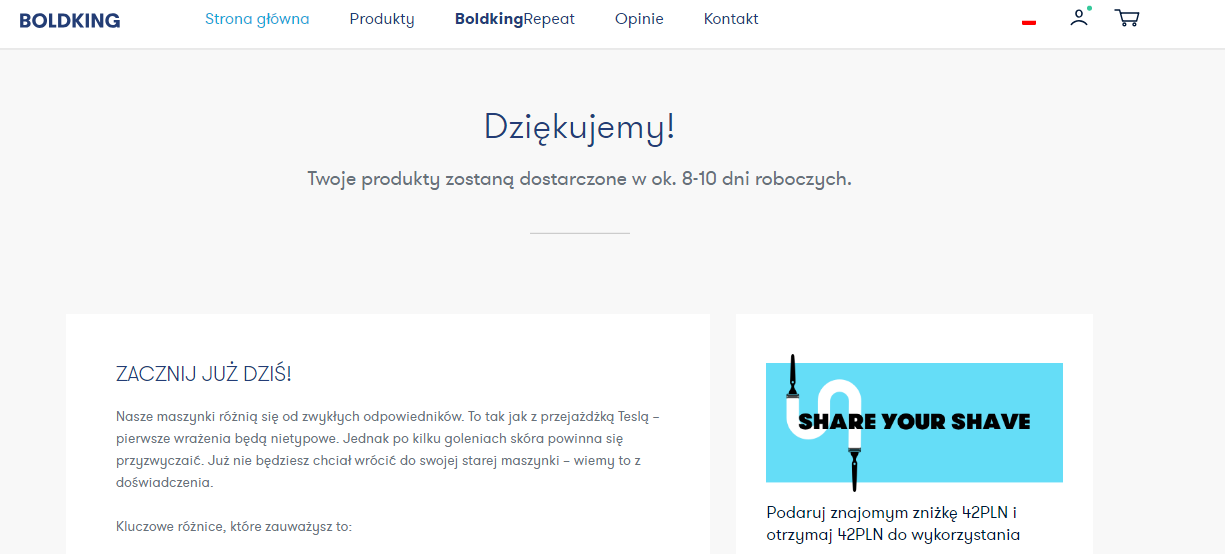Click the Podaruj znajomym zniżkę 42PLN text
The height and width of the screenshot is (554, 1225).
893,524
